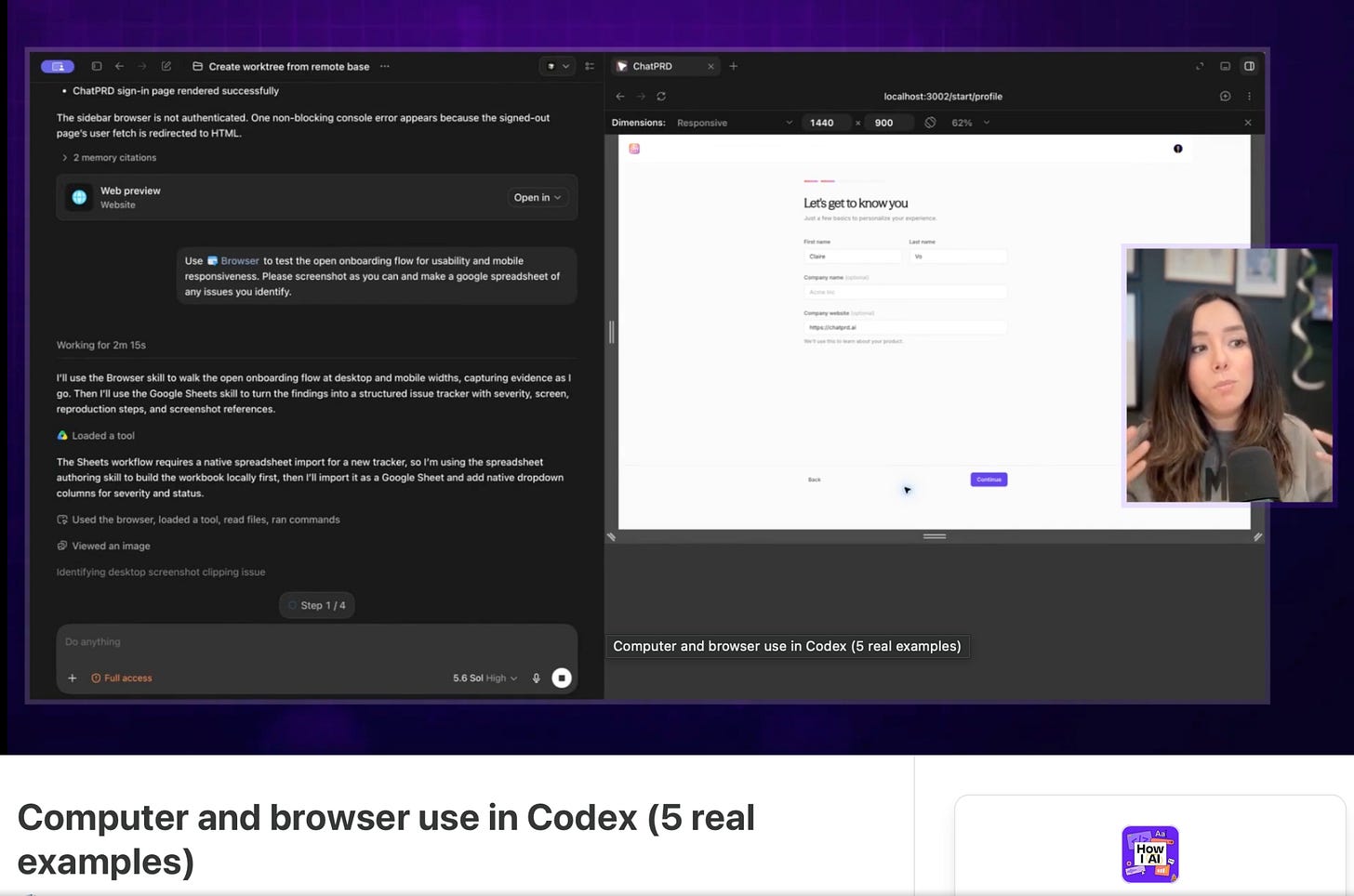
Task: Click the presenter webcam video thumbnail
Action: pos(1229,376)
